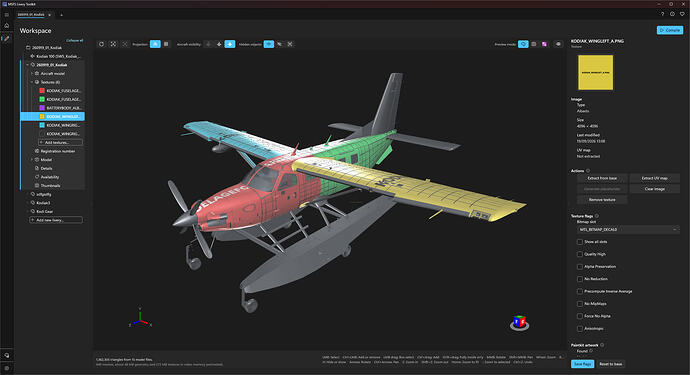This screenshot has height=375, width=690.
Task: Click the info icon next to Actions
Action: tap(588, 171)
